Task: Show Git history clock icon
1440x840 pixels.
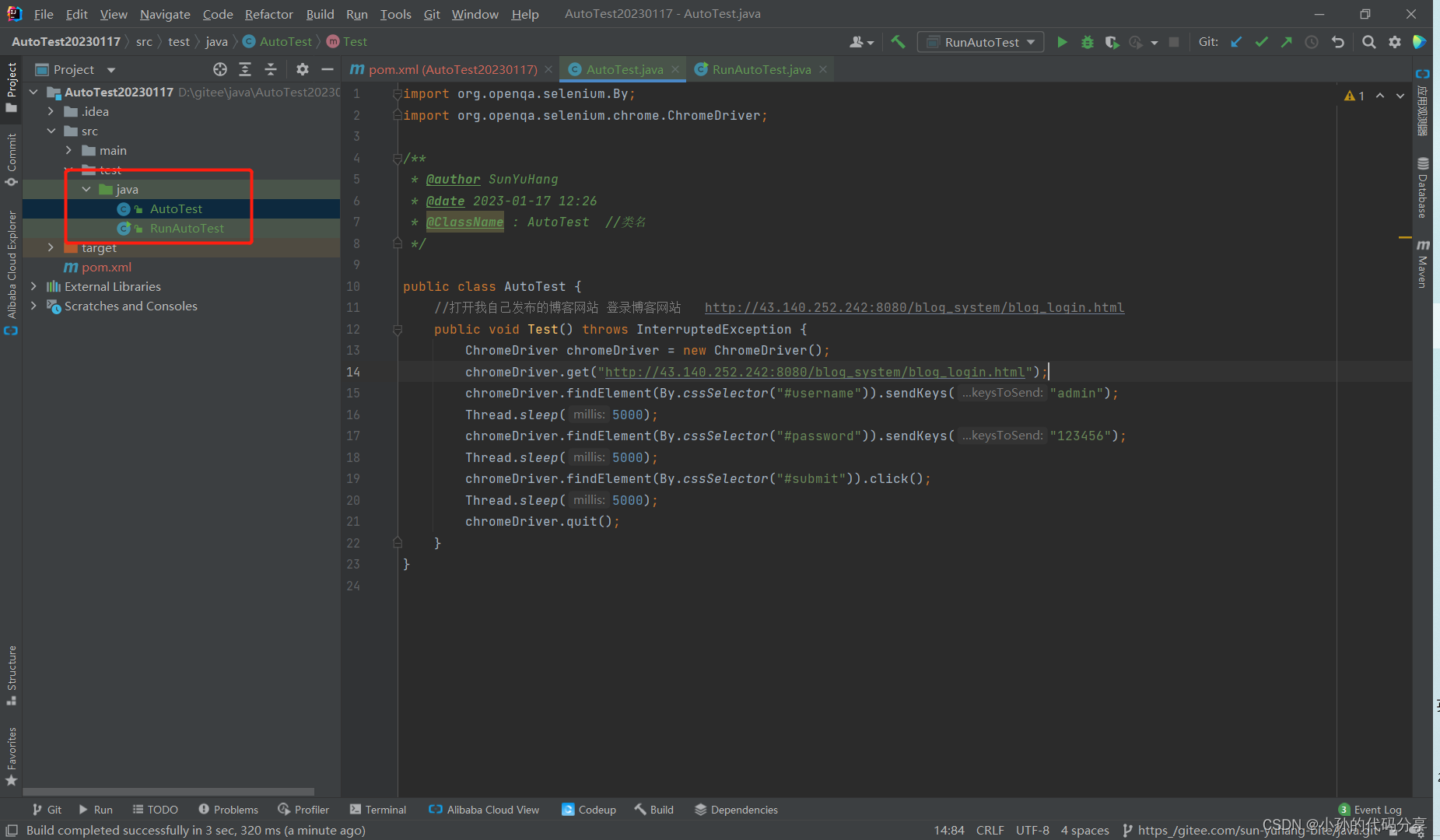Action: [1312, 42]
